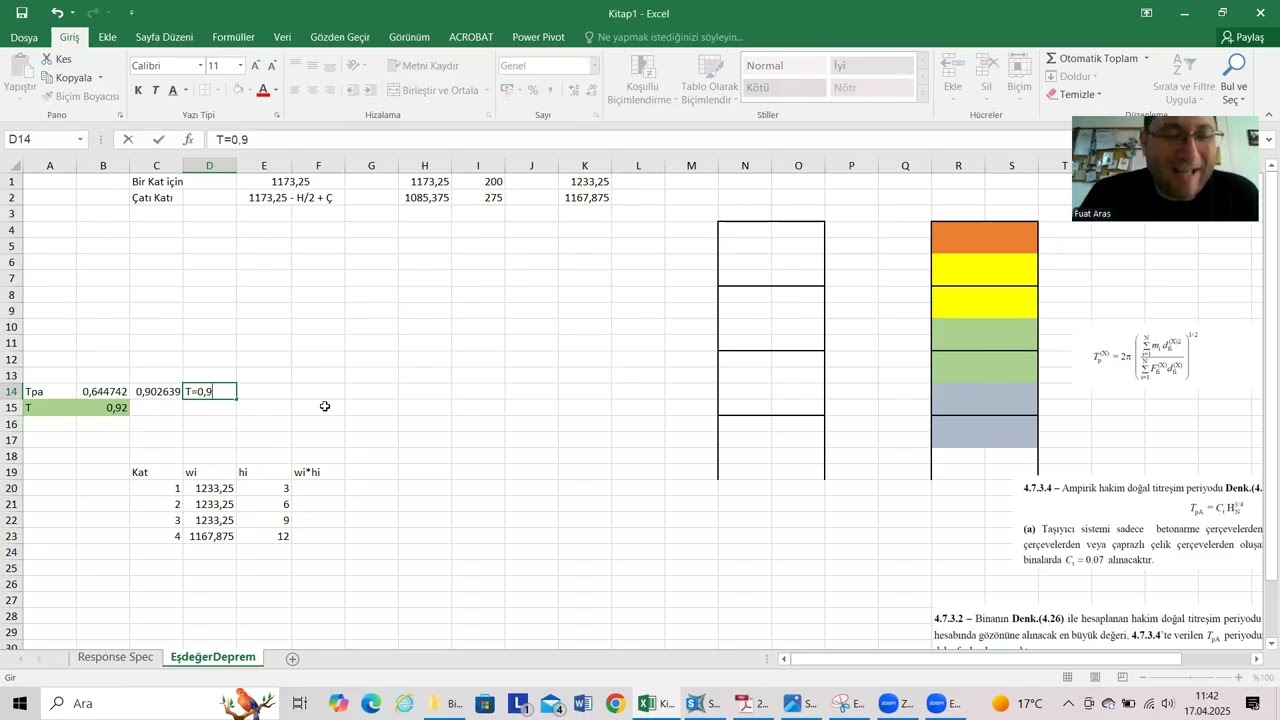This screenshot has height=720, width=1280.
Task: Click the formula bar text T=0,9
Action: click(x=232, y=140)
